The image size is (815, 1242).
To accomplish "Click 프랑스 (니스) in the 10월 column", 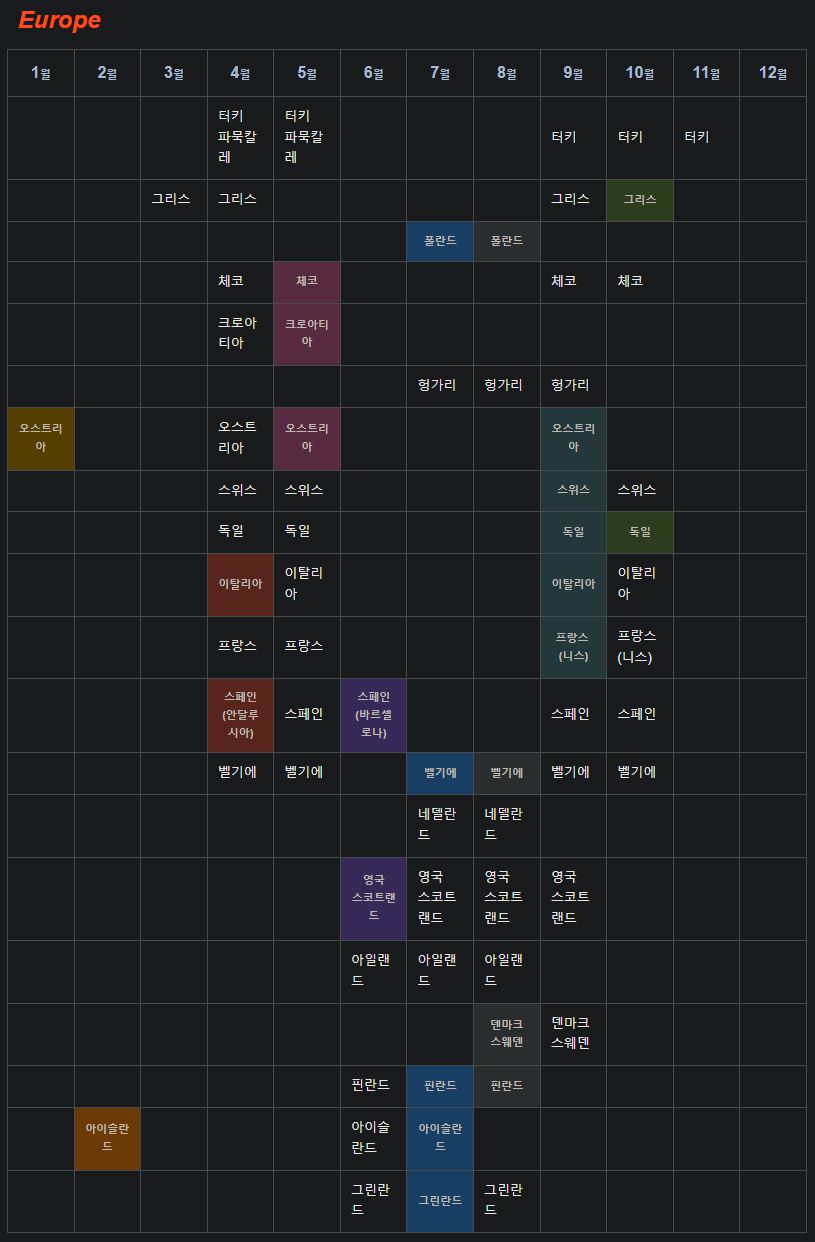I will [x=637, y=646].
